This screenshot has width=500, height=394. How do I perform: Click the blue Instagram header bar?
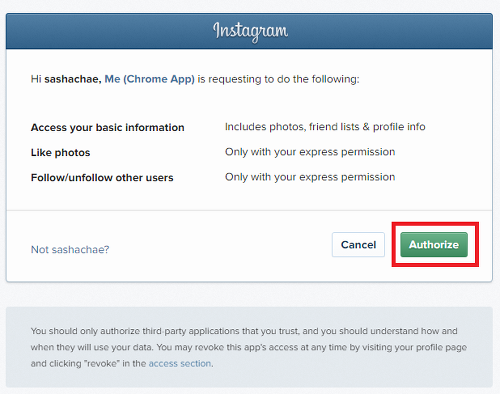pyautogui.click(x=249, y=31)
